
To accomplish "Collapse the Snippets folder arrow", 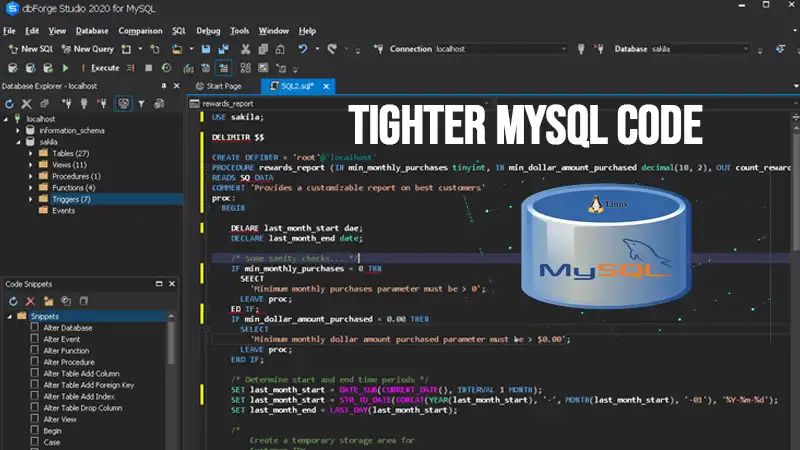I will pyautogui.click(x=10, y=316).
